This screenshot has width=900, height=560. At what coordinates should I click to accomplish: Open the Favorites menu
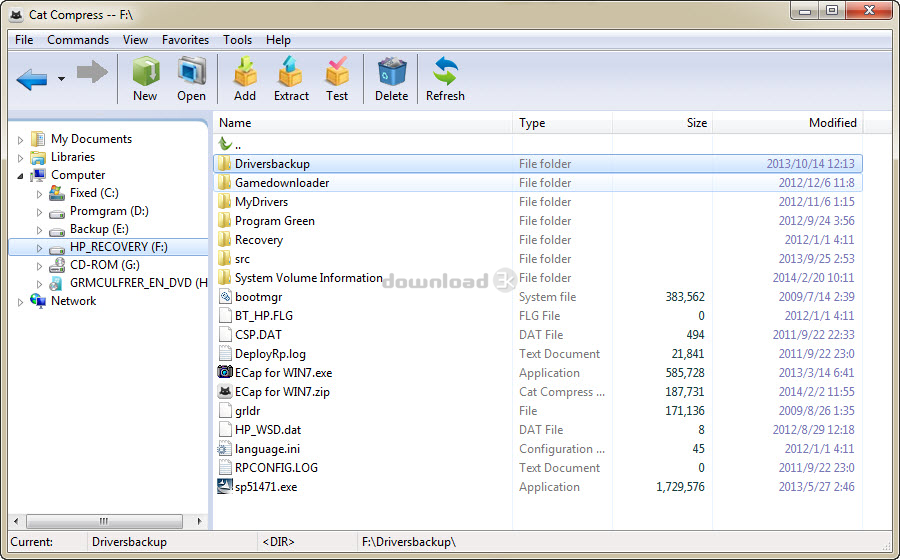click(x=185, y=40)
